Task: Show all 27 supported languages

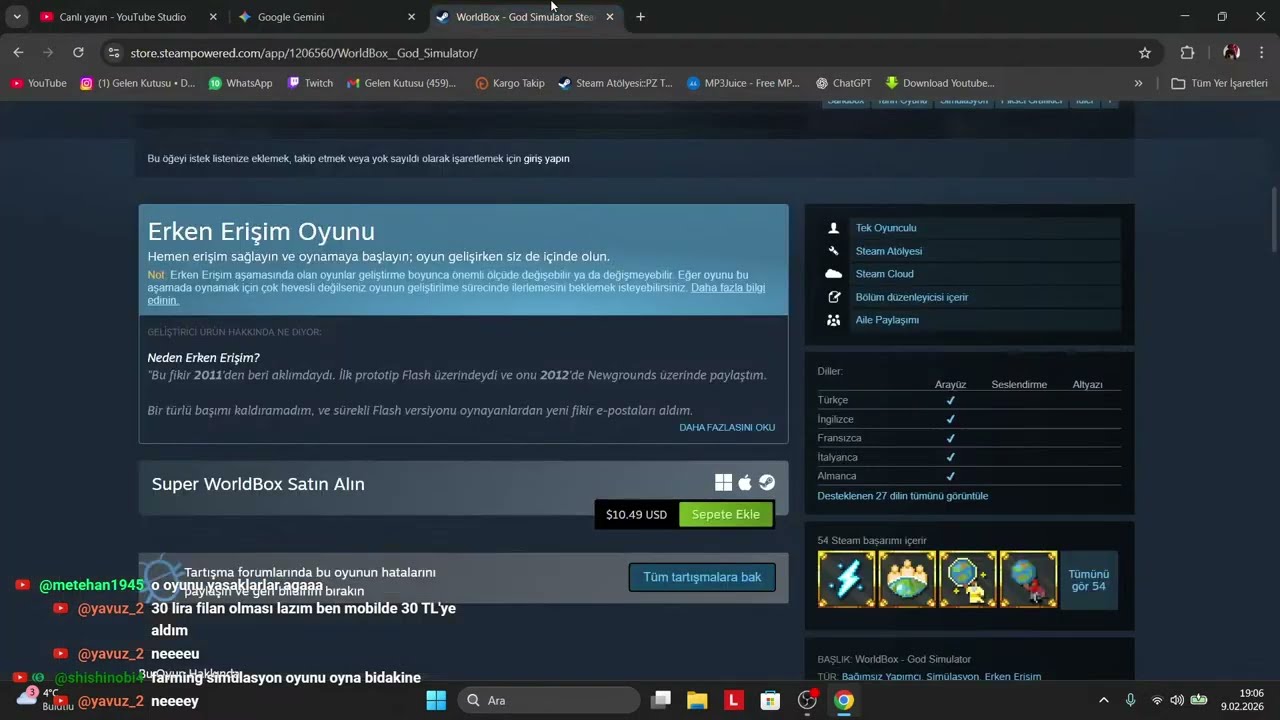Action: pos(902,496)
